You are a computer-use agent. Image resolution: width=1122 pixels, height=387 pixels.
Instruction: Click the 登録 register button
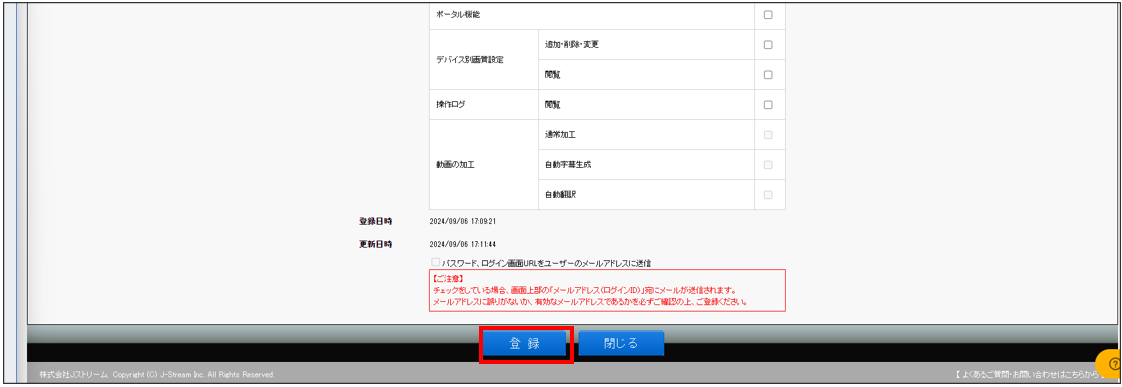[525, 343]
